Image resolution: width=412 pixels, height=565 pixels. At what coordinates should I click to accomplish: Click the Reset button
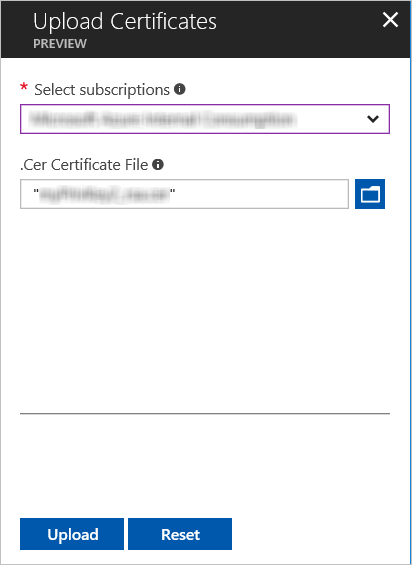[180, 534]
